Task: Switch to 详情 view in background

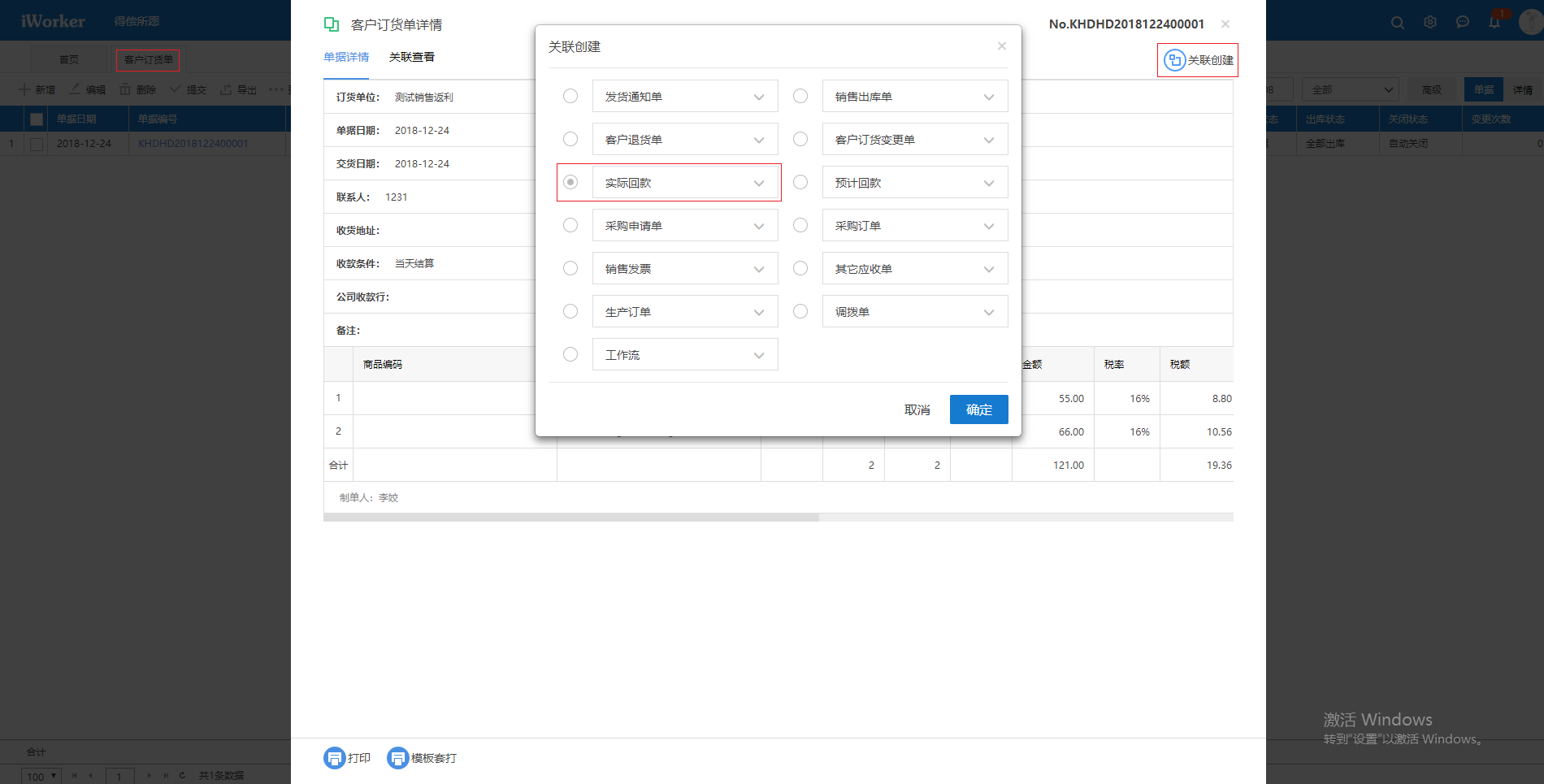Action: pyautogui.click(x=1523, y=89)
